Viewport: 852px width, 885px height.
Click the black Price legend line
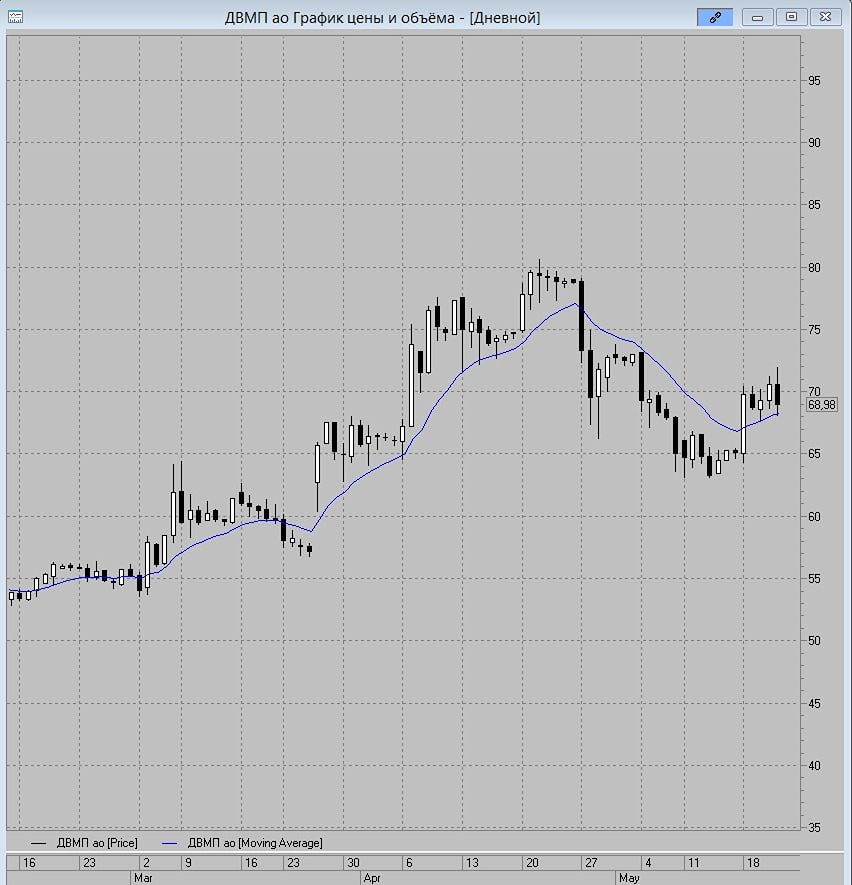(38, 843)
